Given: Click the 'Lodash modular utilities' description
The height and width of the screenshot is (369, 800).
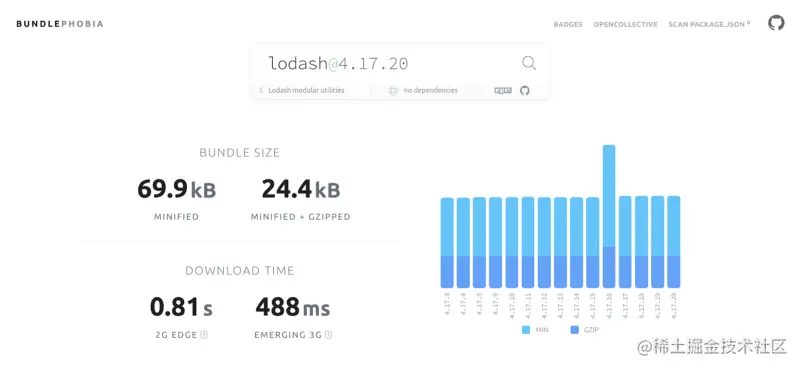Looking at the screenshot, I should tap(307, 90).
